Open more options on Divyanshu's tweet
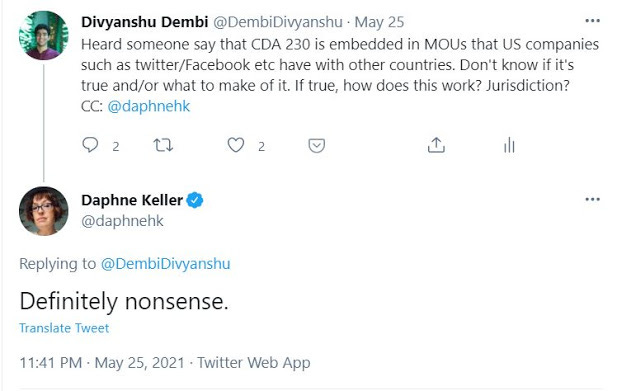617x391 pixels. click(x=592, y=20)
